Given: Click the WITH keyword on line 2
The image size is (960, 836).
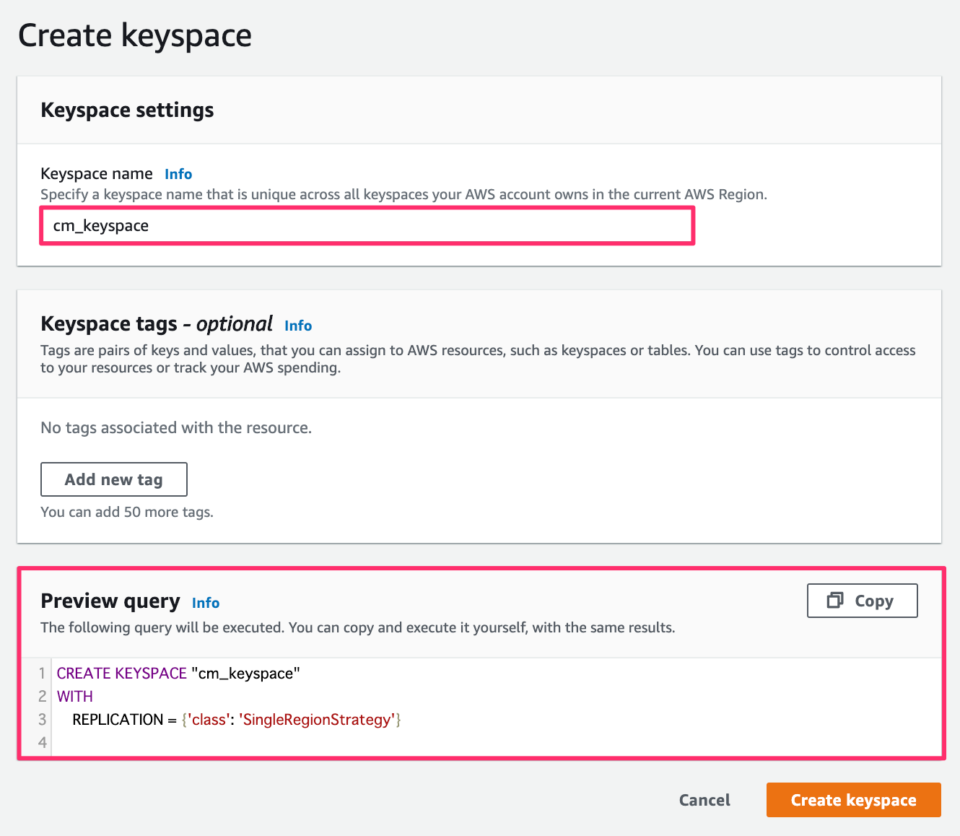Looking at the screenshot, I should [75, 696].
